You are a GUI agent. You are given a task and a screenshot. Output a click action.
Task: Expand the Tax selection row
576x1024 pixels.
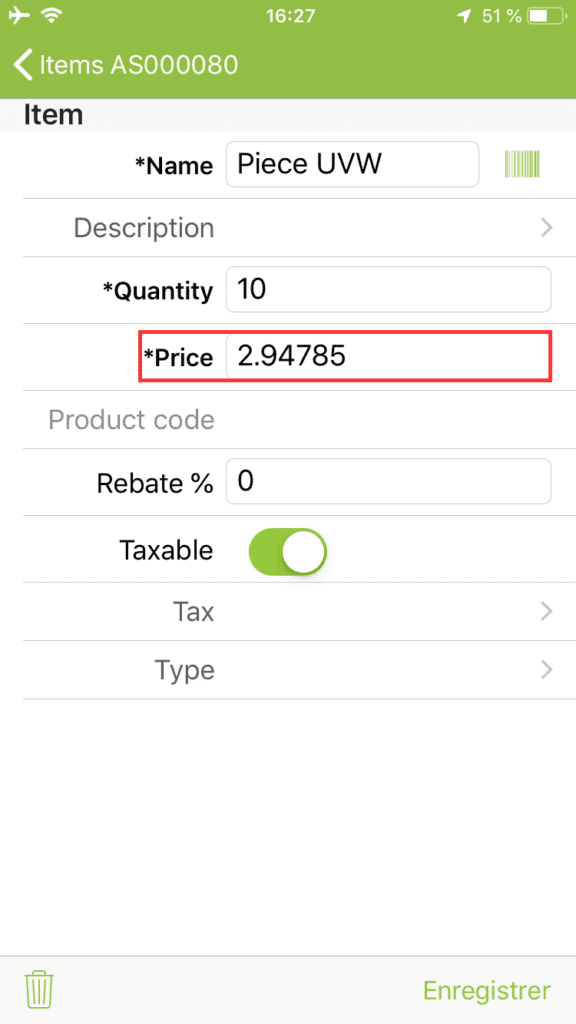tap(287, 612)
